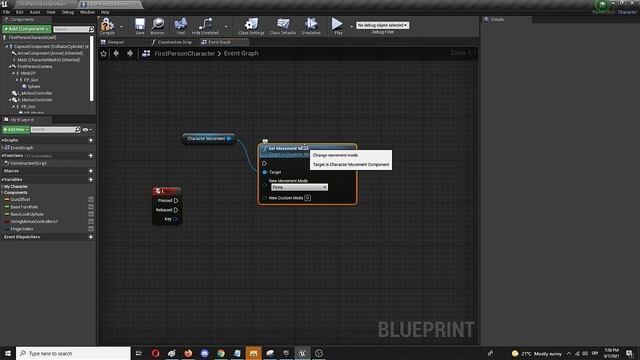Open Class Defaults
The width and height of the screenshot is (640, 360).
coord(283,26)
